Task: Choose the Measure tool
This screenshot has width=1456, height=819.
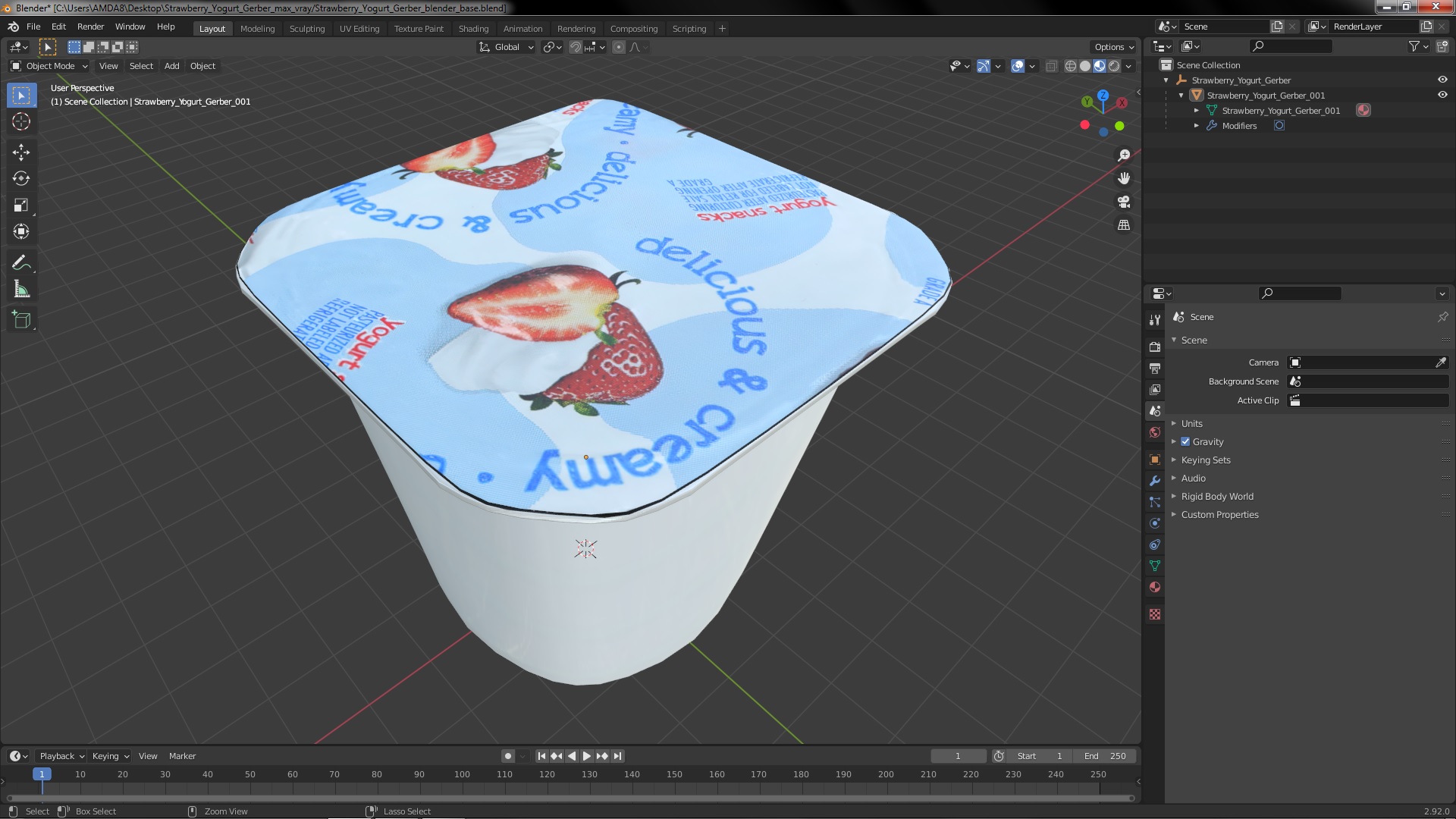Action: pos(21,290)
